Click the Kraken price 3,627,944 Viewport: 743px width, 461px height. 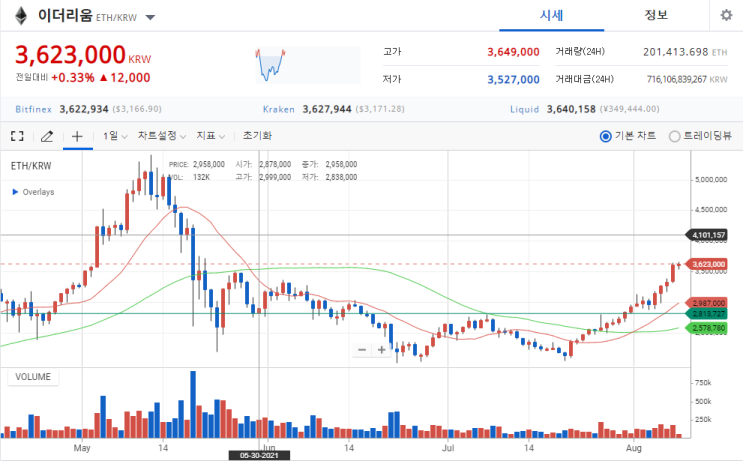[327, 109]
